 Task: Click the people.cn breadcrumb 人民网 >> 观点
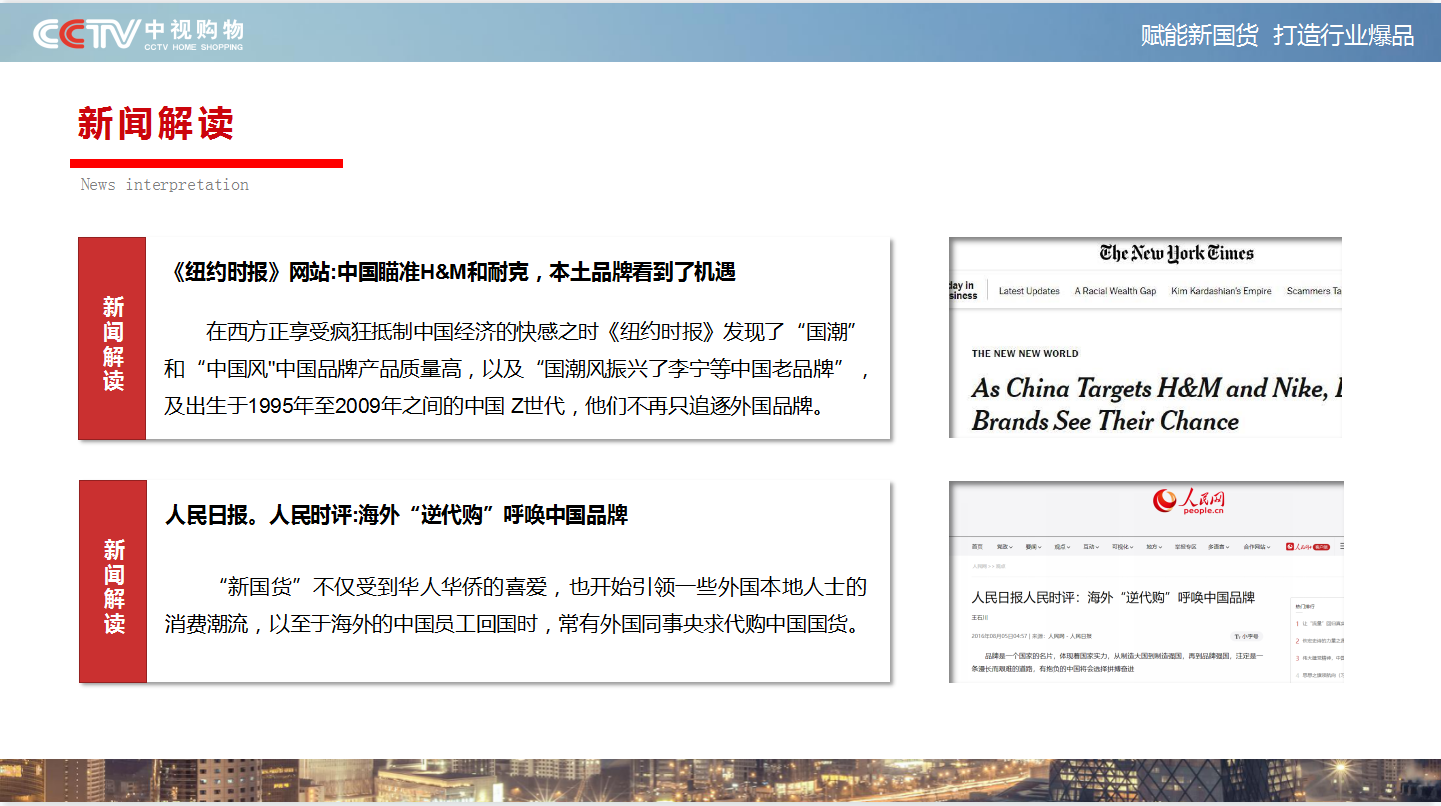point(989,566)
